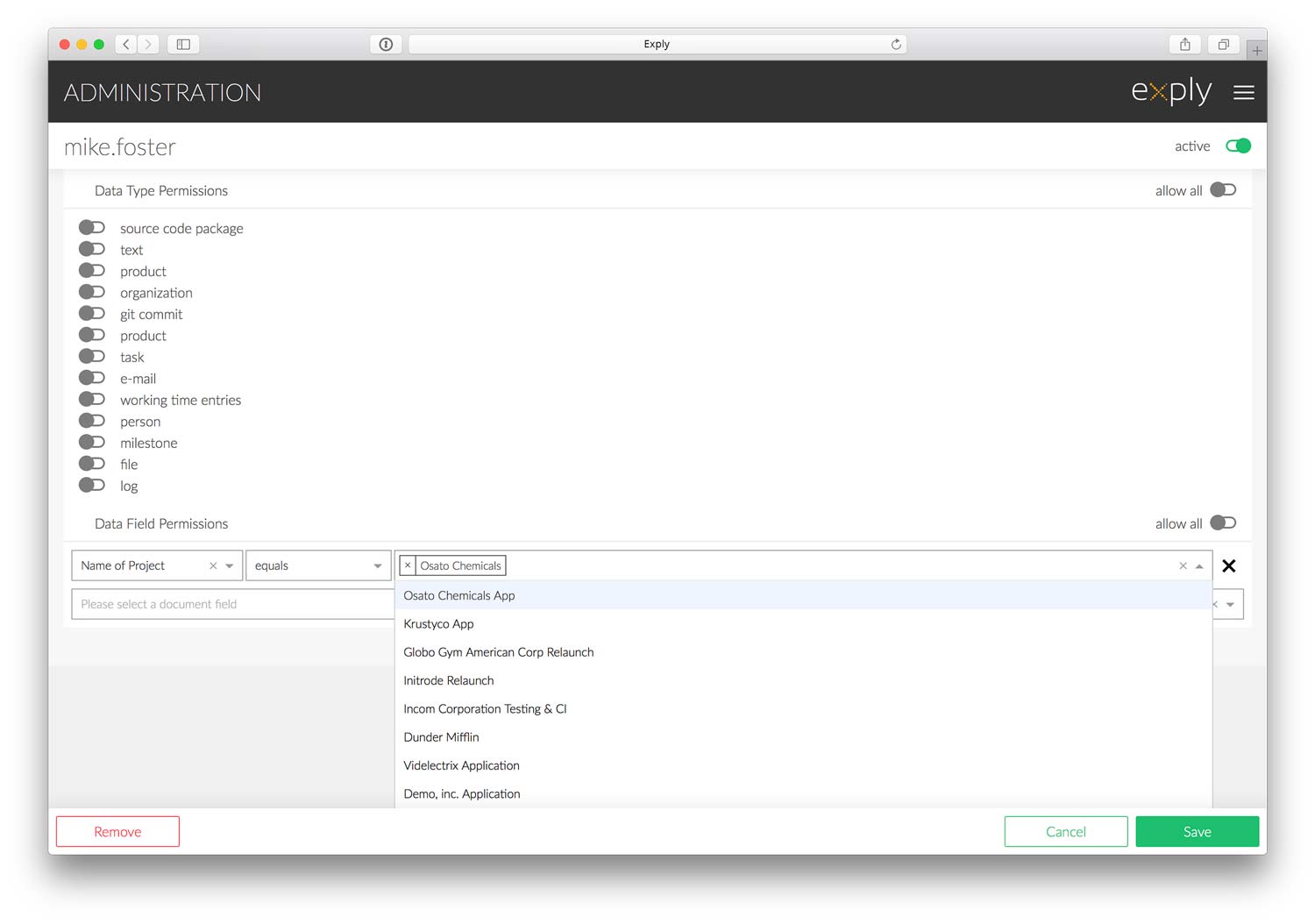
Task: Toggle the log permission
Action: [92, 486]
